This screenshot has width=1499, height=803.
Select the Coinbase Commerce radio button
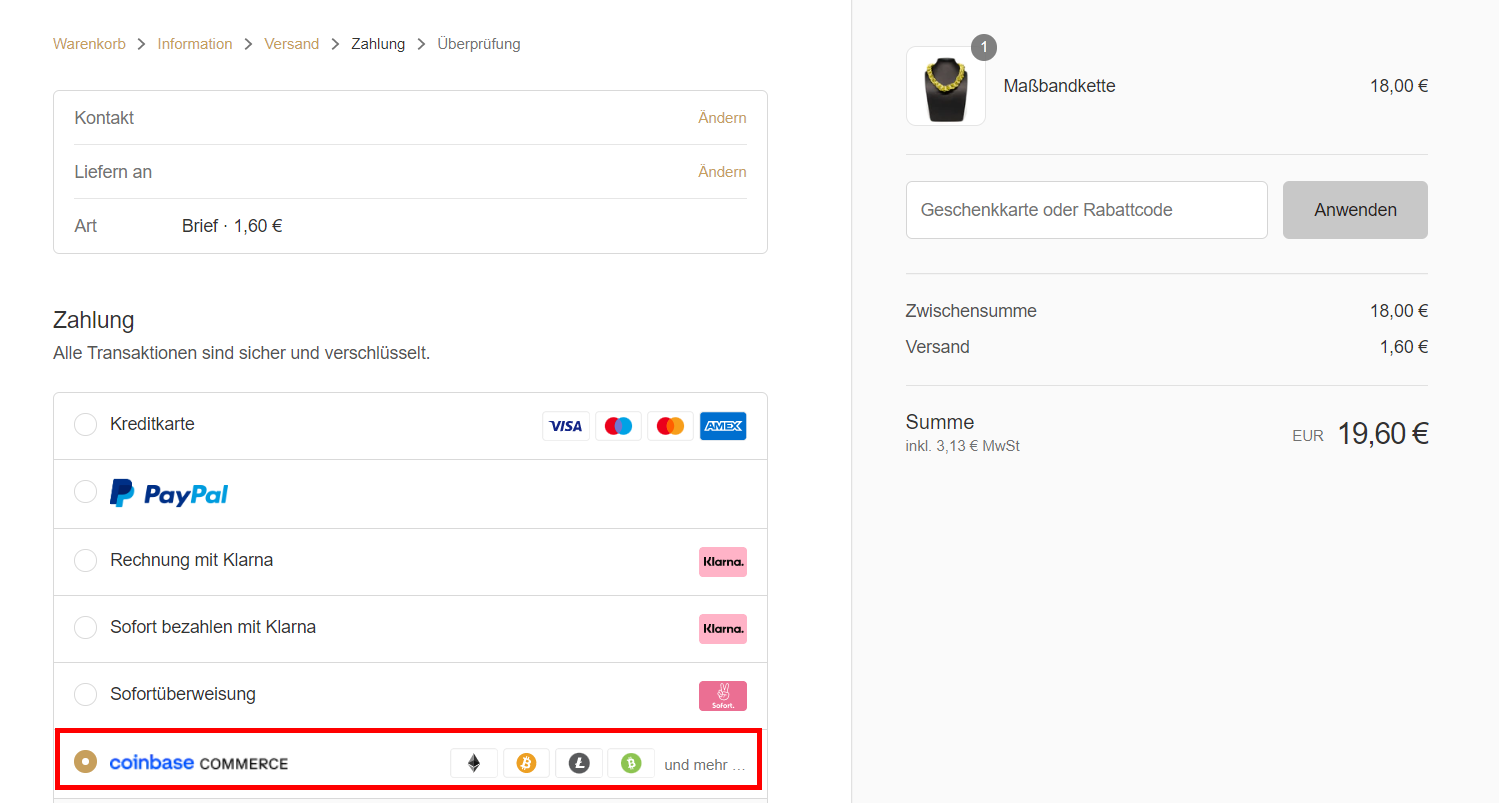(86, 762)
